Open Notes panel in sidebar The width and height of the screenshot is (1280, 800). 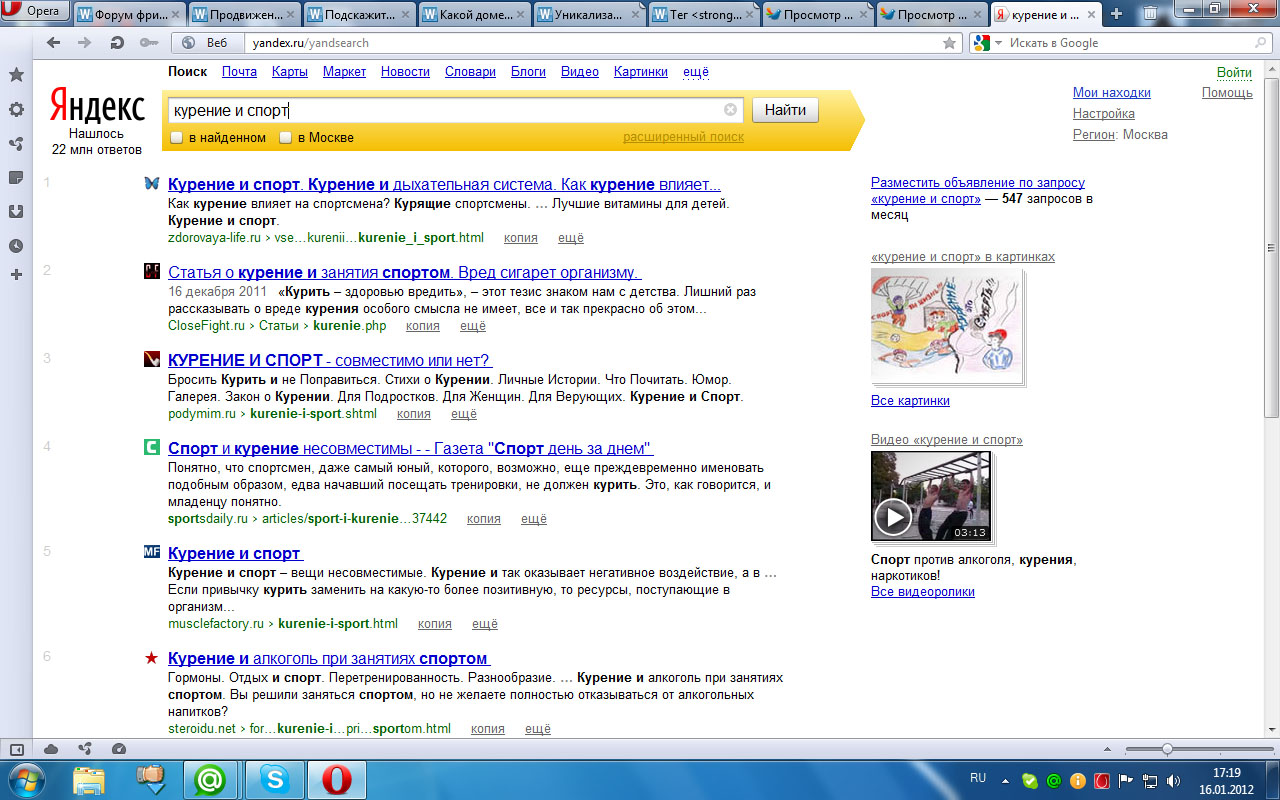[16, 177]
